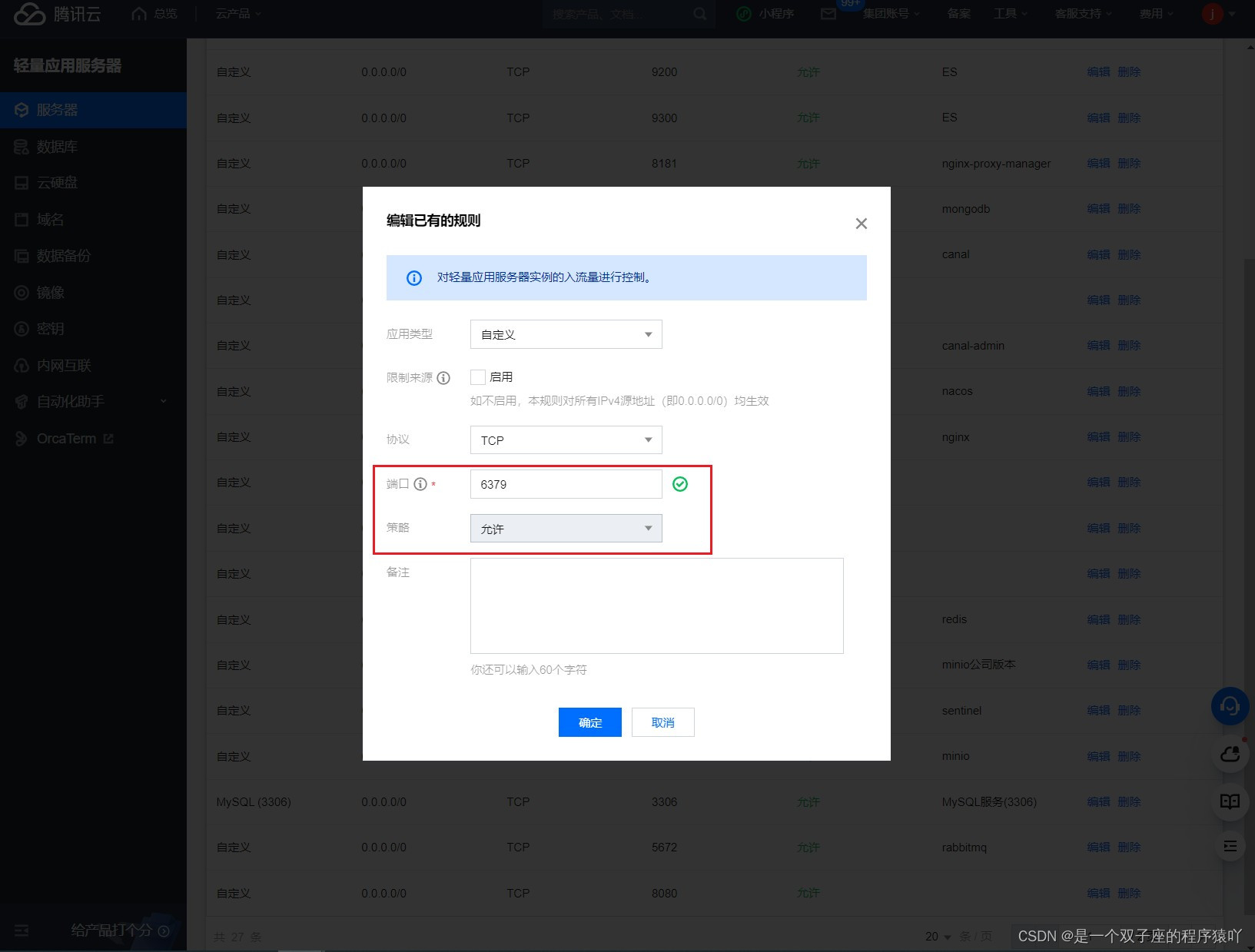Viewport: 1255px width, 952px height.
Task: Click the floating list menu icon
Action: 1230,846
